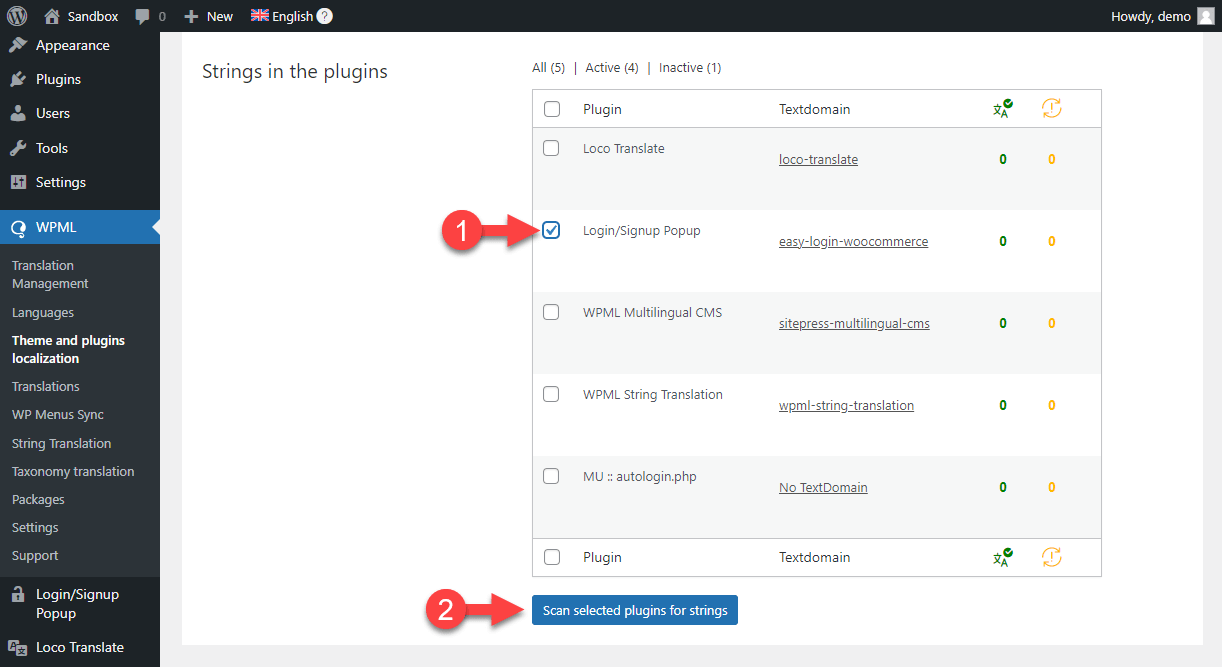
Task: Click the Settings sliders icon in sidebar
Action: coord(18,182)
